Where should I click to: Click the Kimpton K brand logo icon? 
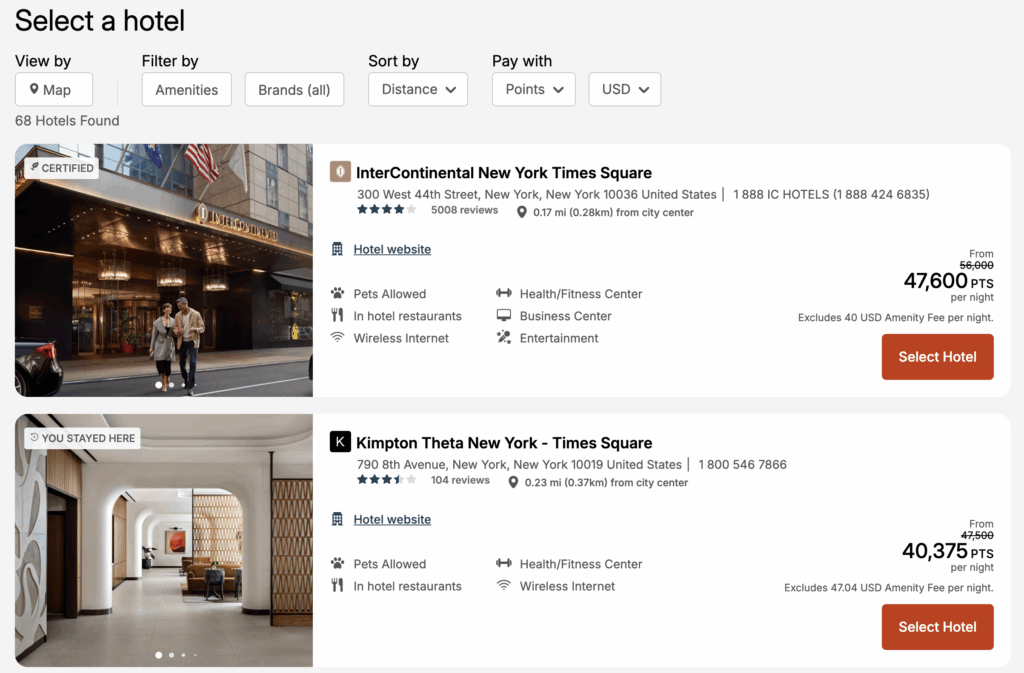(x=340, y=442)
